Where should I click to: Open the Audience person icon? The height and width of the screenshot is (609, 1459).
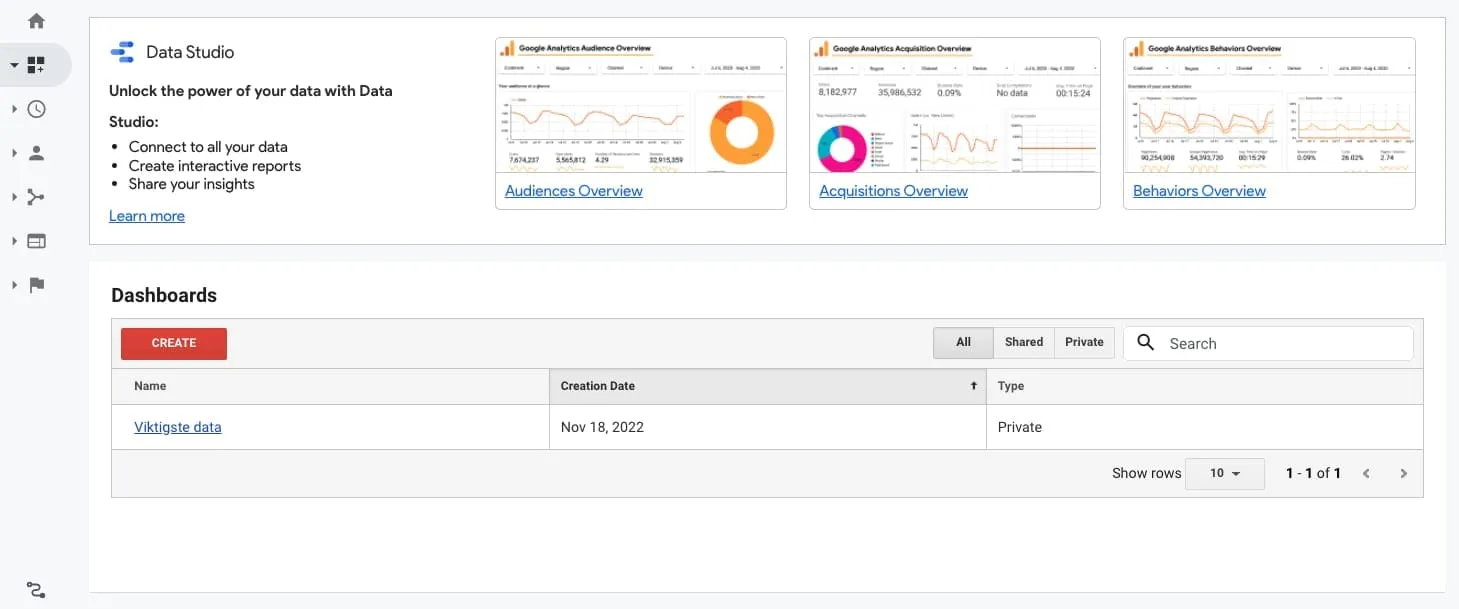pyautogui.click(x=37, y=154)
